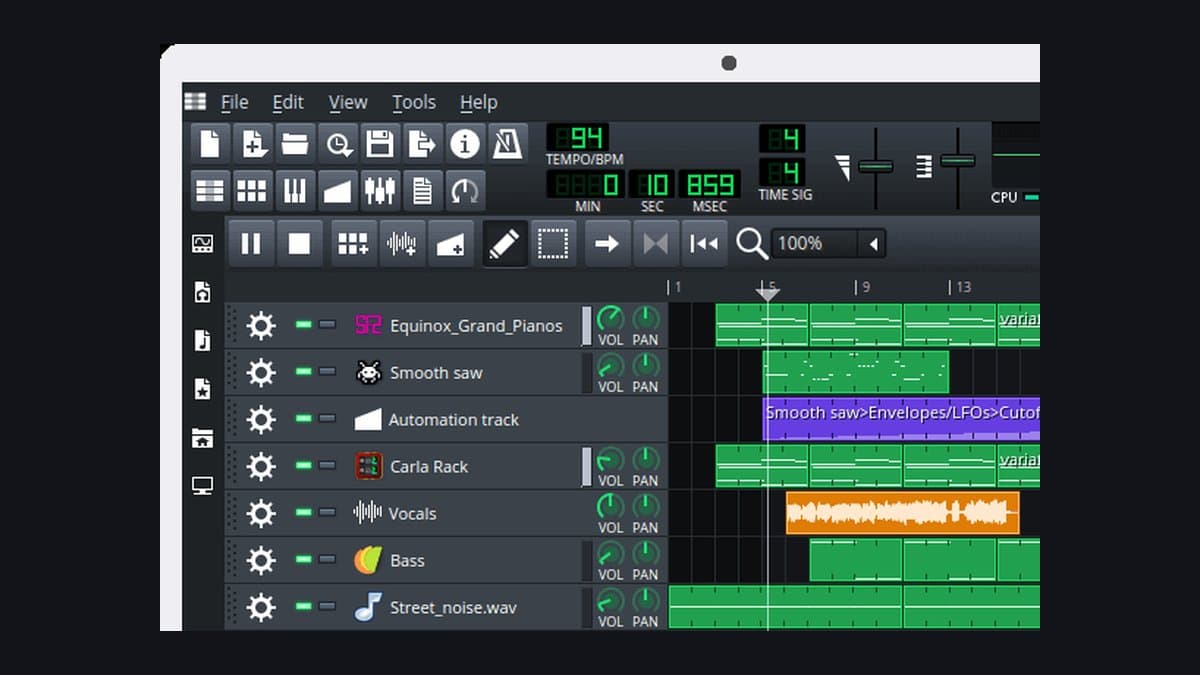The image size is (1200, 675).
Task: Open Carla Rack track gear menu
Action: [x=261, y=467]
